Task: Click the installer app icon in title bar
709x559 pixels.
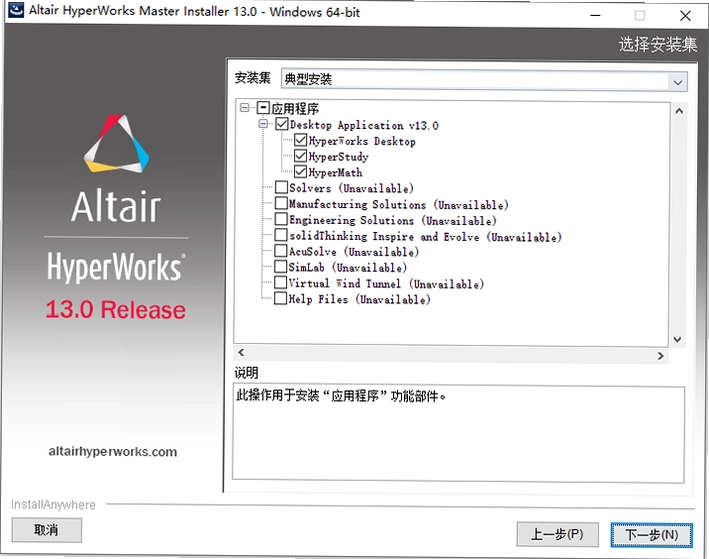Action: (16, 10)
